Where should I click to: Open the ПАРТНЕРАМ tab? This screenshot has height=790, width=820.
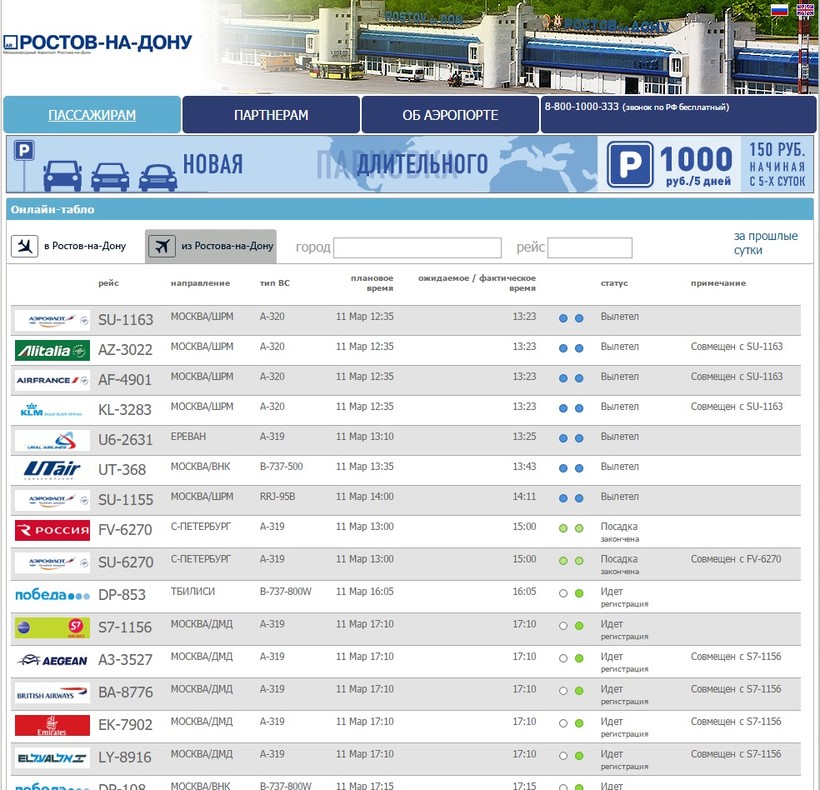click(x=271, y=115)
